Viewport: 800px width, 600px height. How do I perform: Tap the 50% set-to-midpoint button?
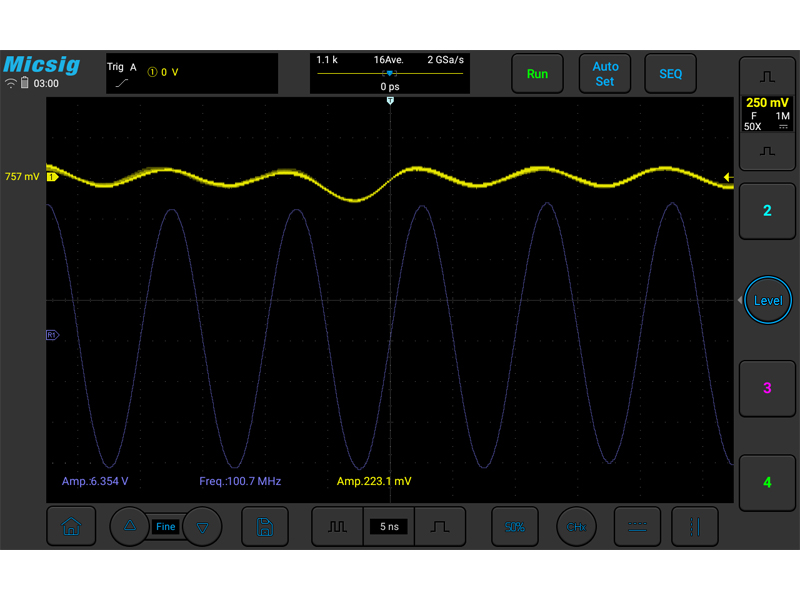pos(514,527)
